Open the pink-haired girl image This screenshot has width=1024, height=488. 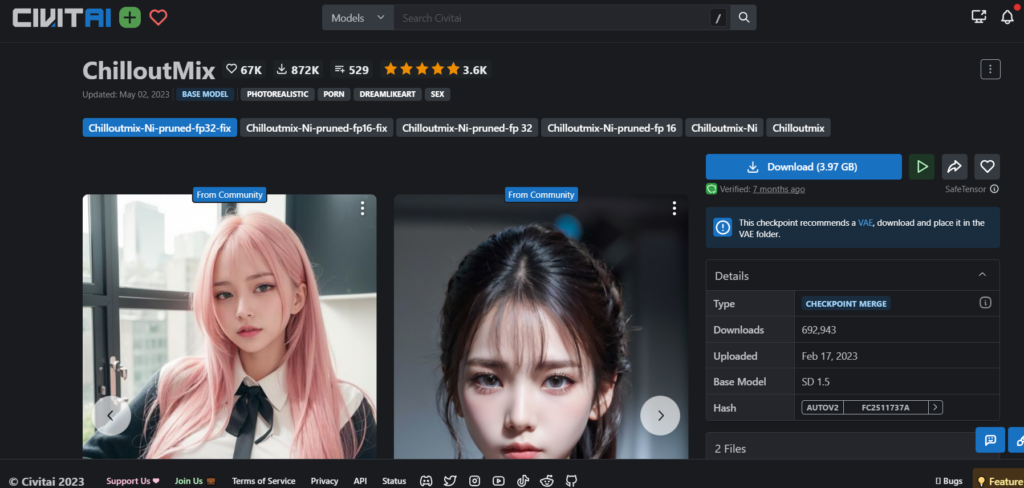[229, 327]
